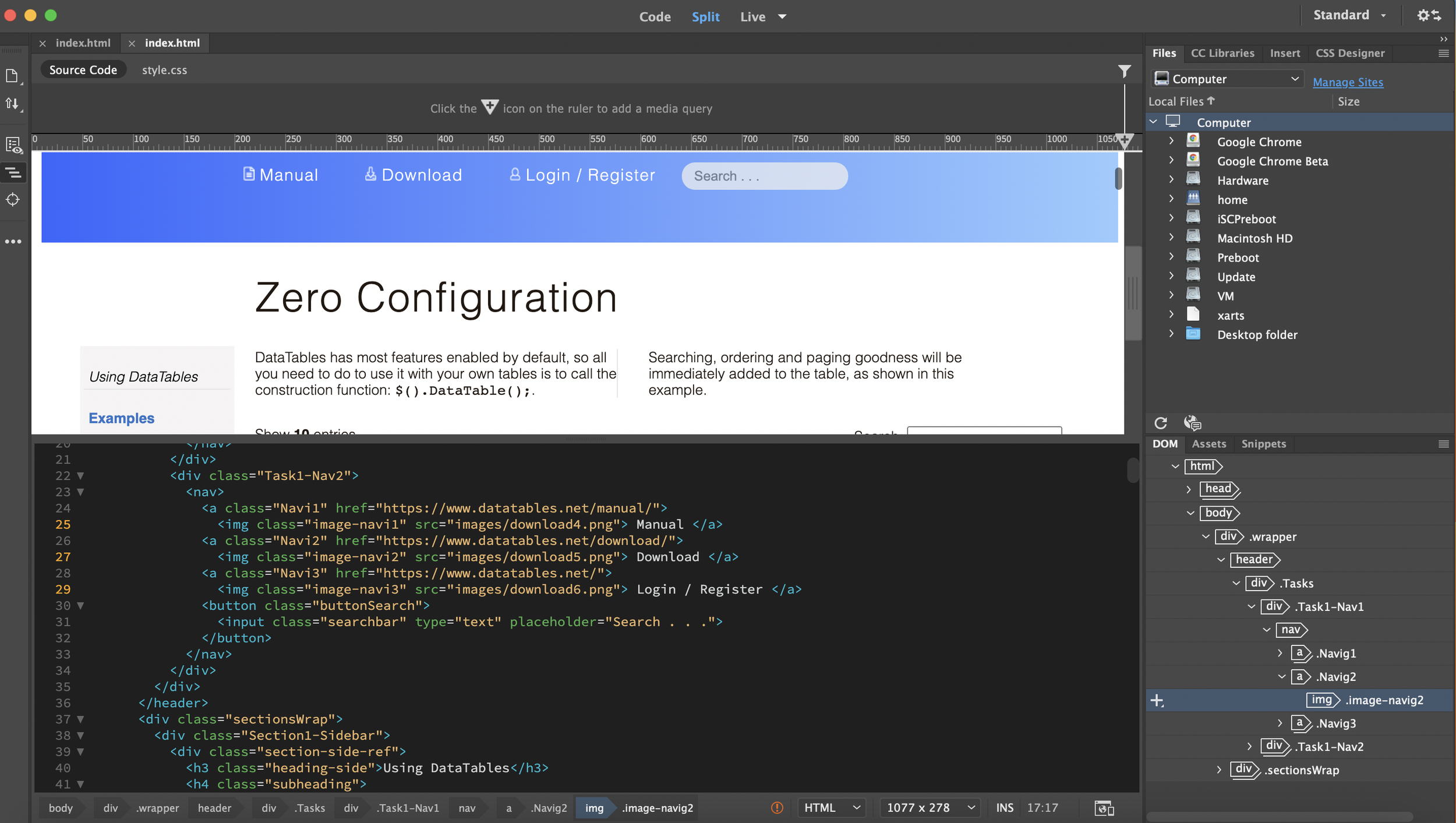This screenshot has height=823, width=1456.
Task: Toggle the INS insert mode indicator
Action: 1004,808
